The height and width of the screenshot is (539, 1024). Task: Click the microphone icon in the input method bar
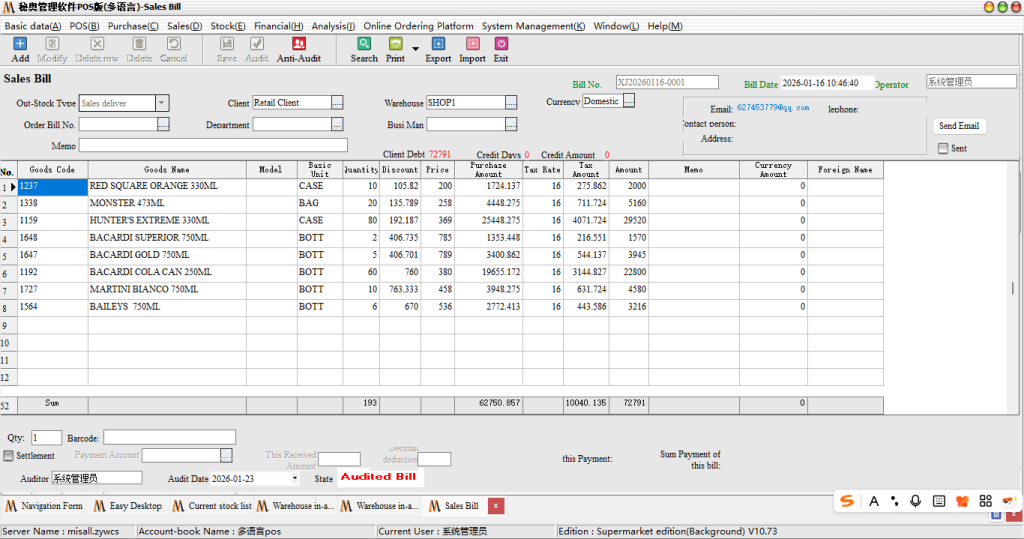(x=915, y=501)
